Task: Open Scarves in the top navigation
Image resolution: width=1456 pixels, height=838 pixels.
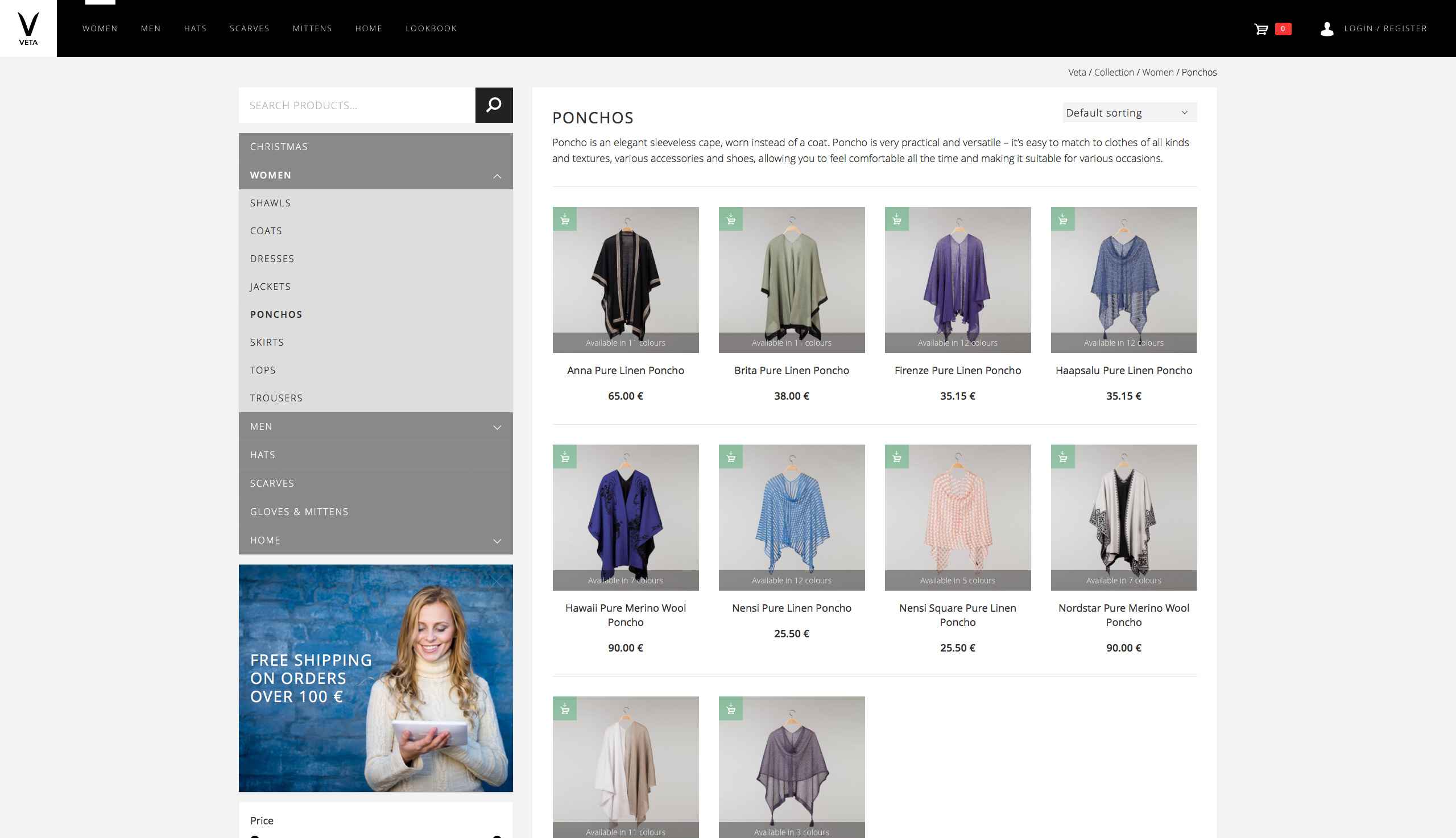Action: (249, 29)
